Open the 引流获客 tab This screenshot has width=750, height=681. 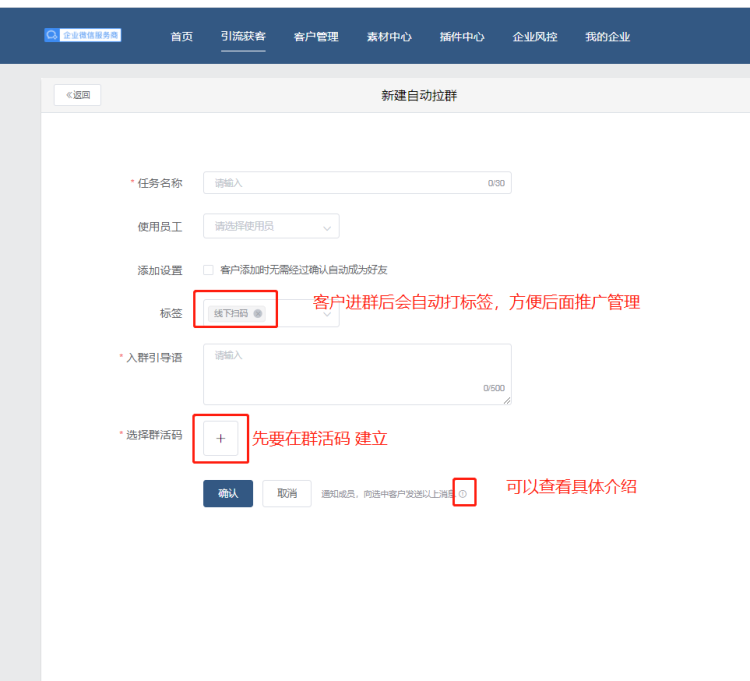[243, 37]
